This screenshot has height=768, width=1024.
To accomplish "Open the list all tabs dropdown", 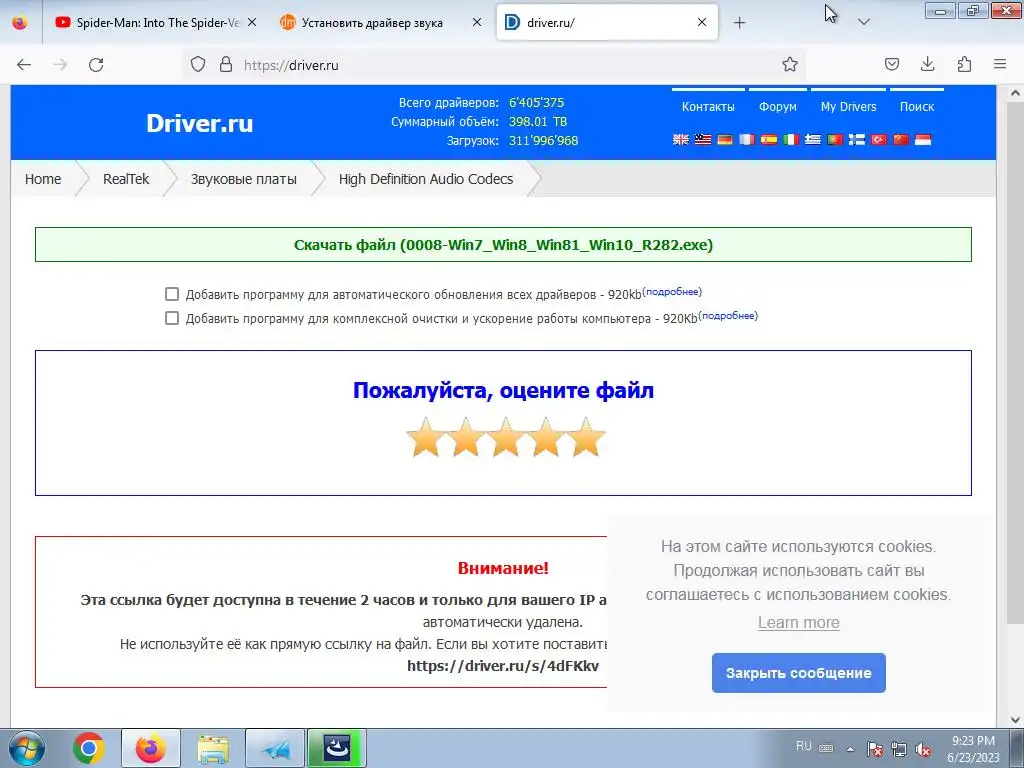I will 864,23.
